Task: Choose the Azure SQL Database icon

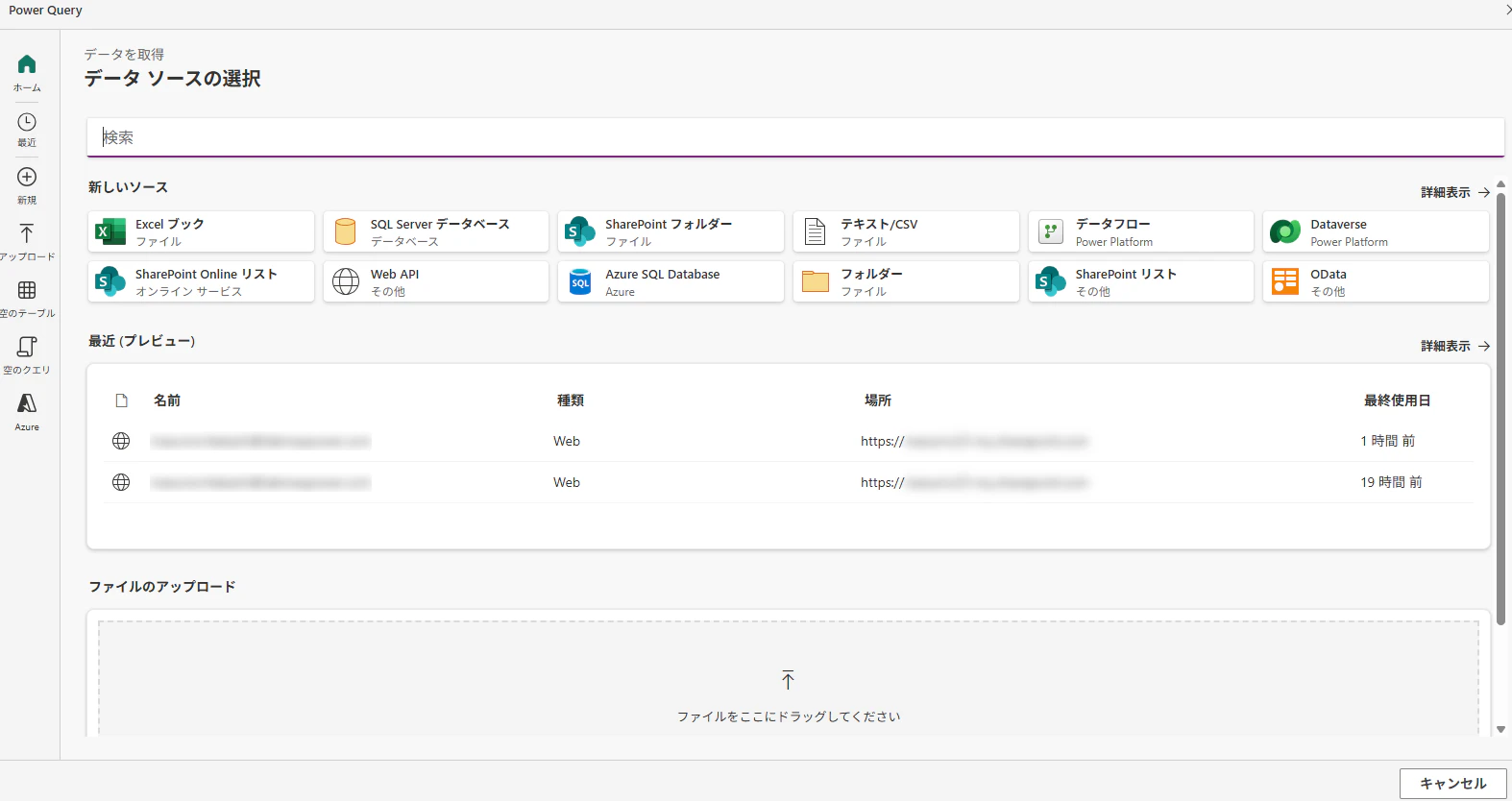Action: (580, 281)
